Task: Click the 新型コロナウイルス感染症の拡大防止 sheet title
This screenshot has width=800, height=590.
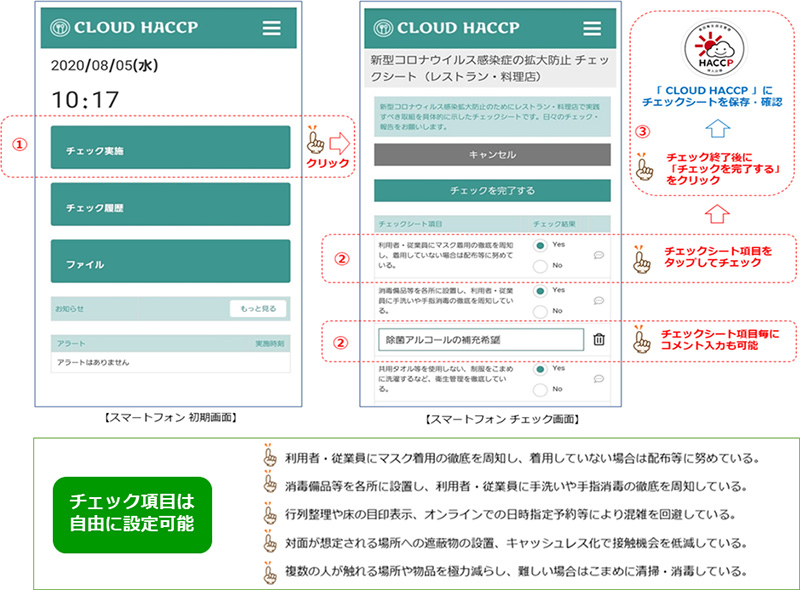Action: click(490, 68)
